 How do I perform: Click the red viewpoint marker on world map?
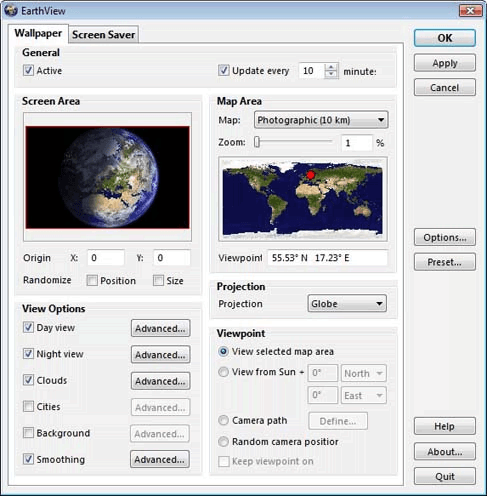click(310, 175)
